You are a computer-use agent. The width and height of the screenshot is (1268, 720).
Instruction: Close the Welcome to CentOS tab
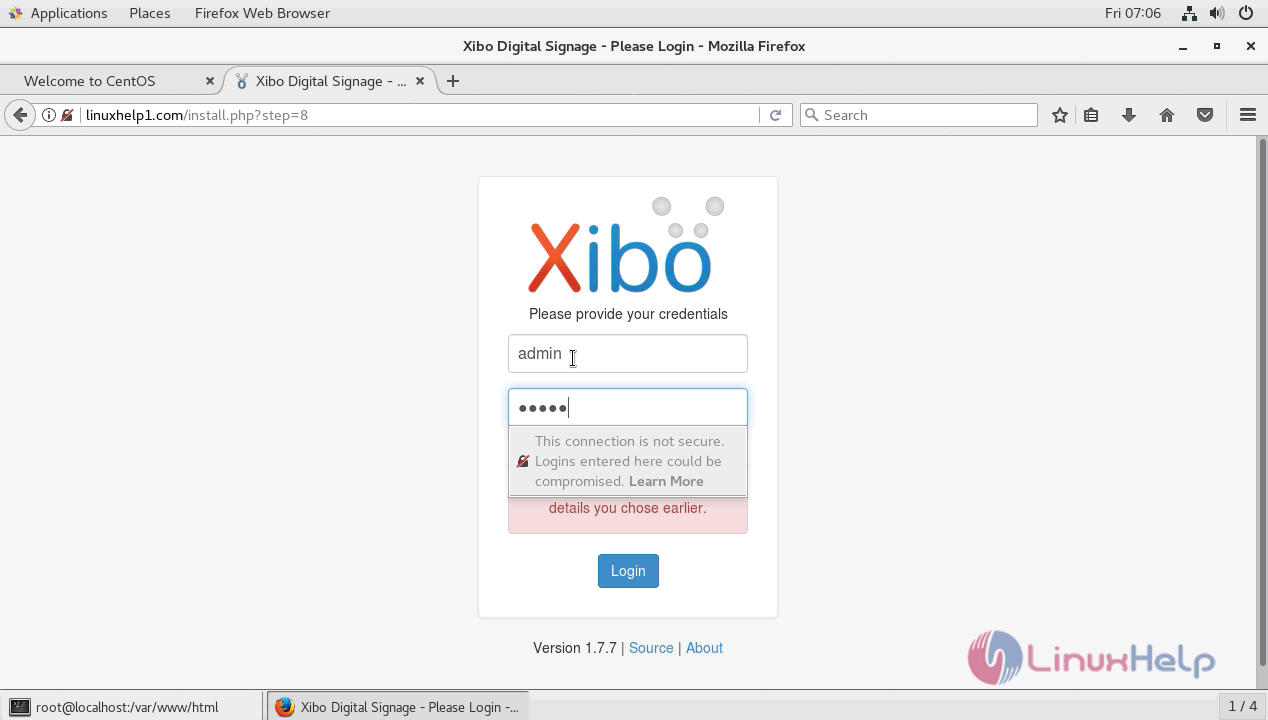tap(210, 81)
